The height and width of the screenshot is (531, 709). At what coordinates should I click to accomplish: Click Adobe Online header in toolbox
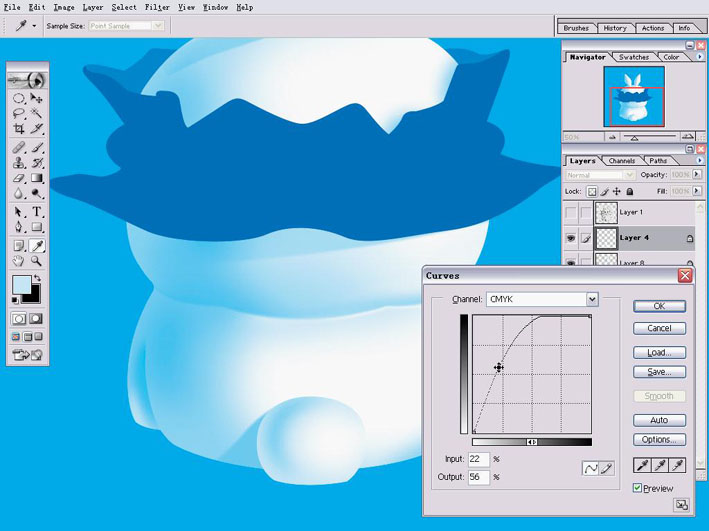tap(28, 80)
